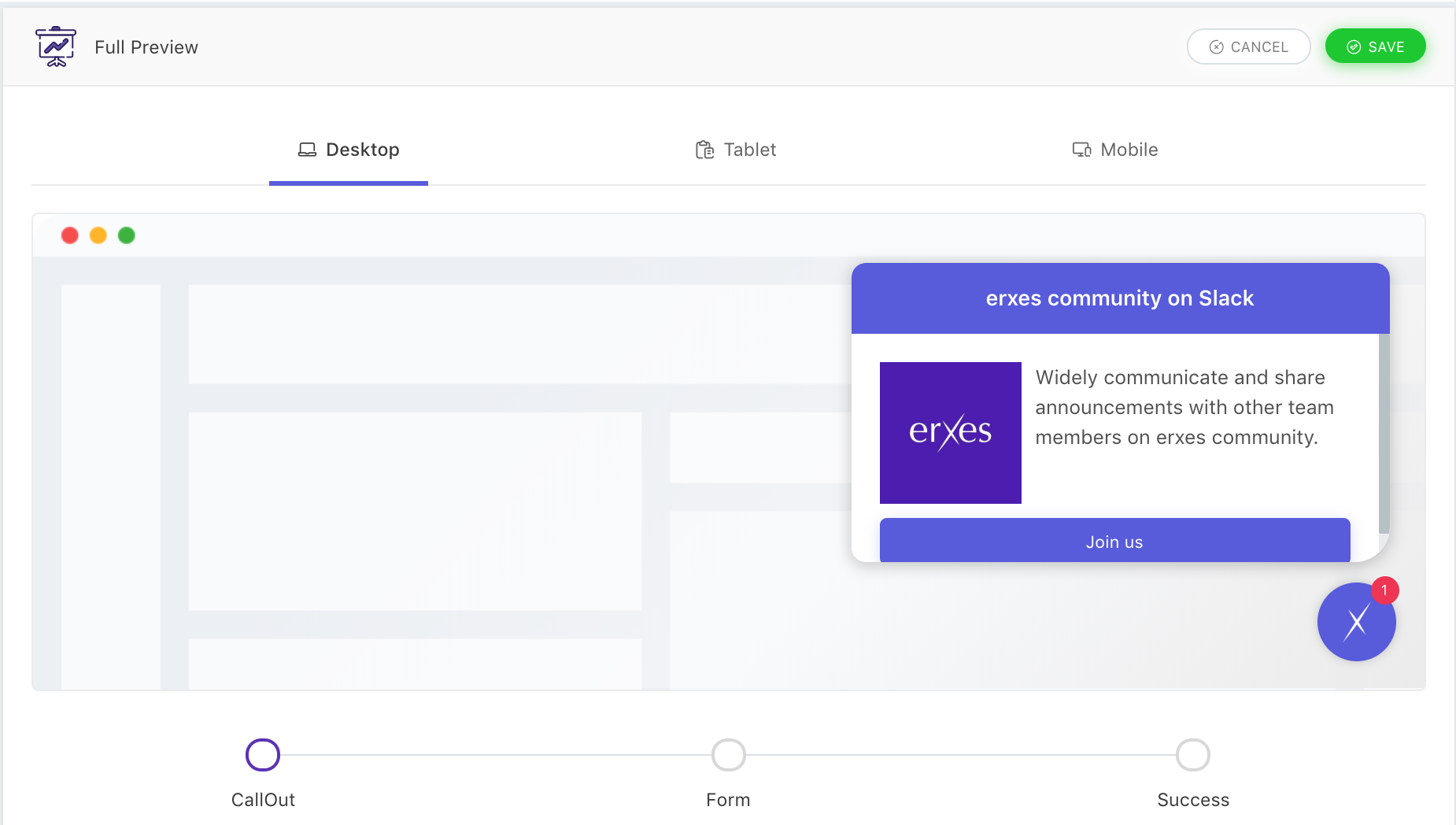Click the 'erxes community on Slack' header

tap(1119, 298)
